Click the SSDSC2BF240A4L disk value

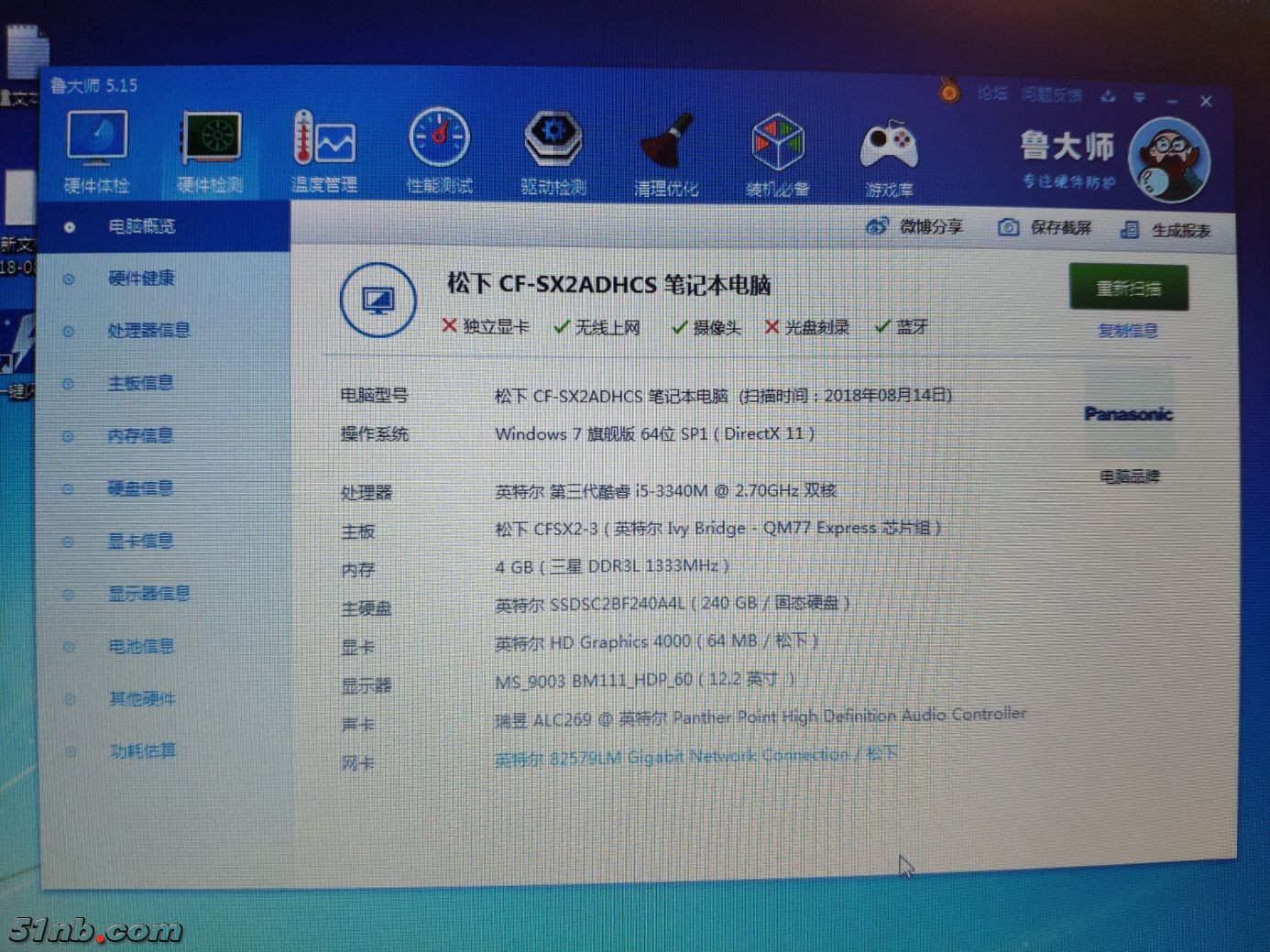(x=673, y=603)
